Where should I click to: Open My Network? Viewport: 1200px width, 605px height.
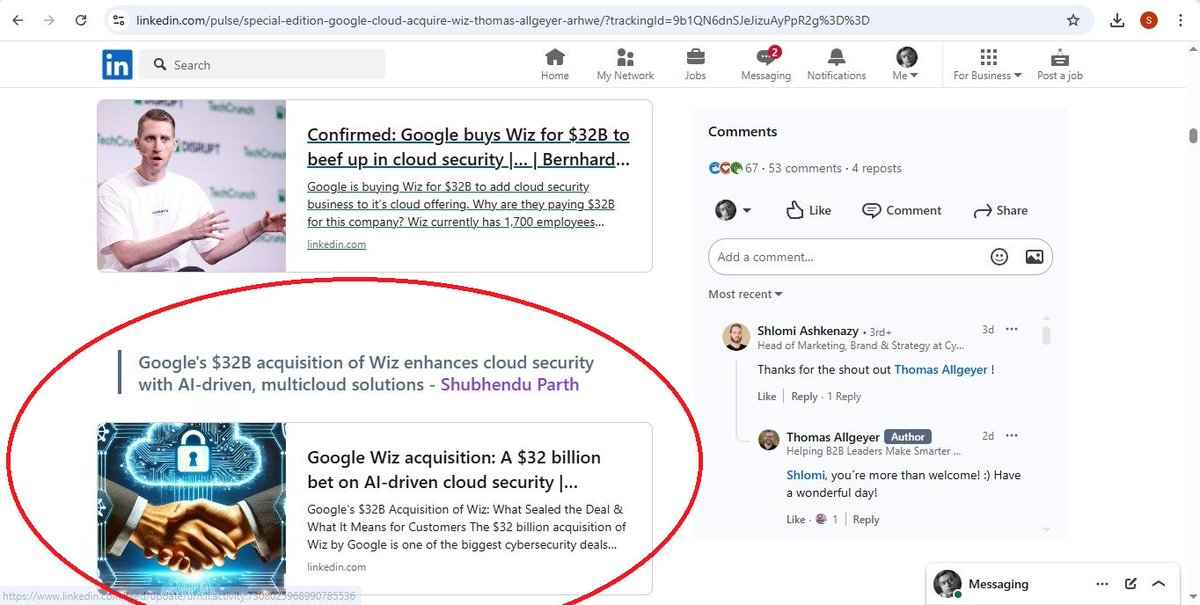coord(625,65)
